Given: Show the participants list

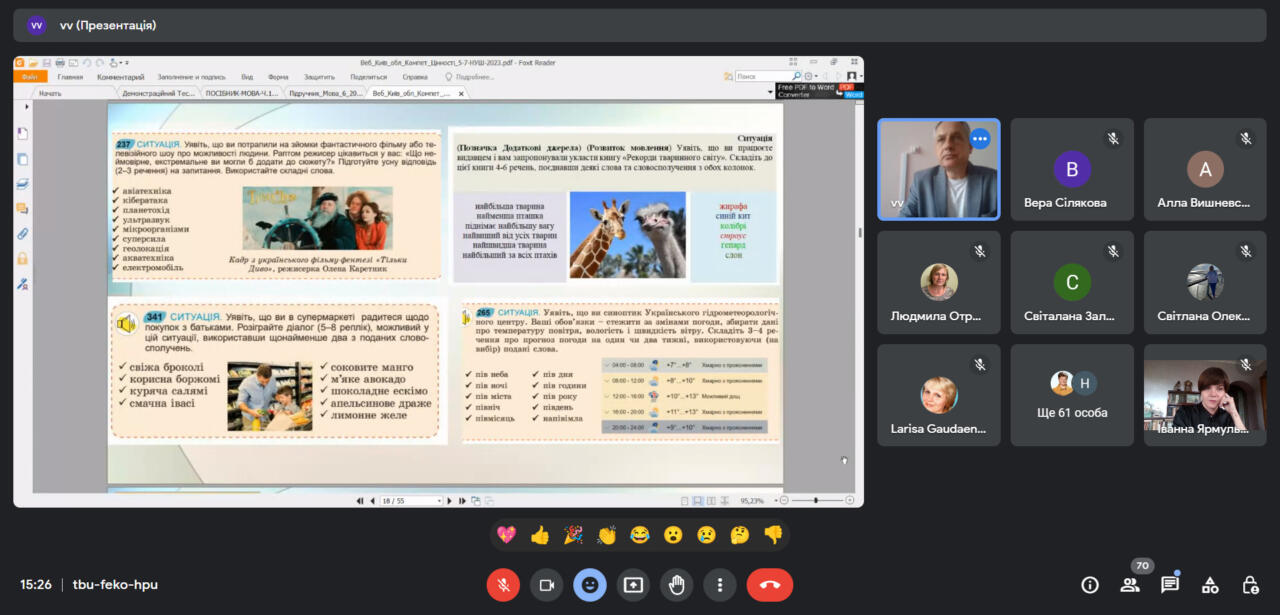Looking at the screenshot, I should (1130, 585).
